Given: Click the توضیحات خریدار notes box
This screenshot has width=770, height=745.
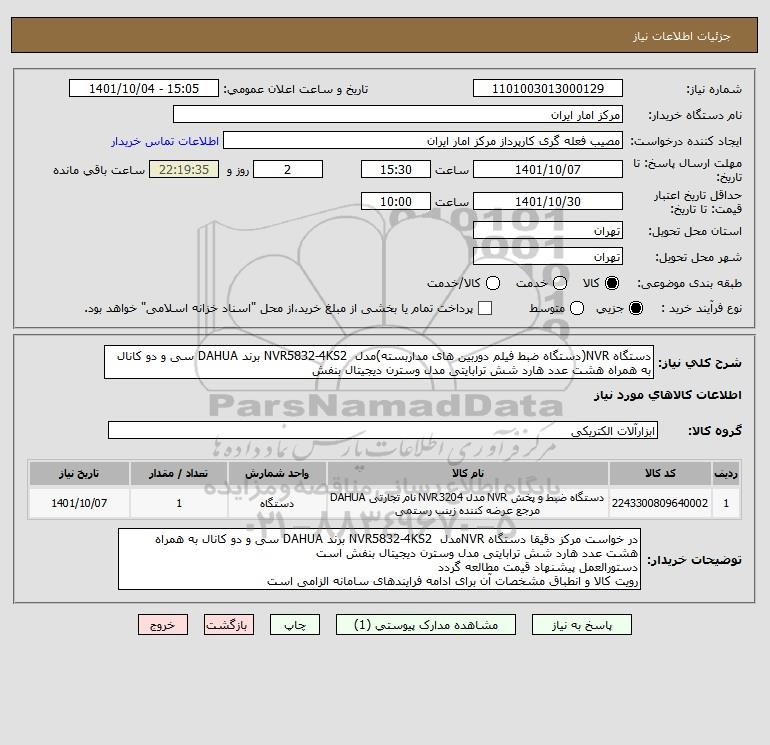Looking at the screenshot, I should [x=379, y=559].
